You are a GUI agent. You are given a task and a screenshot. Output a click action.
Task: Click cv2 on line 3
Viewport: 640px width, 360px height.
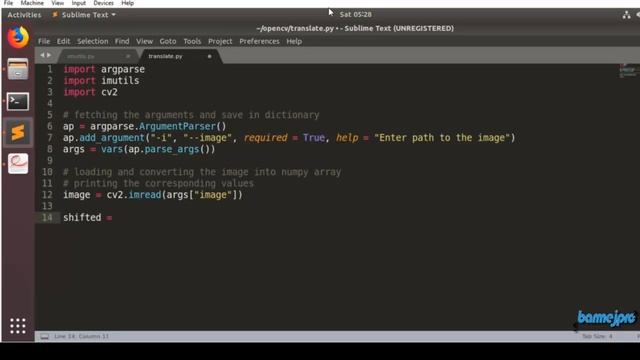coord(109,92)
